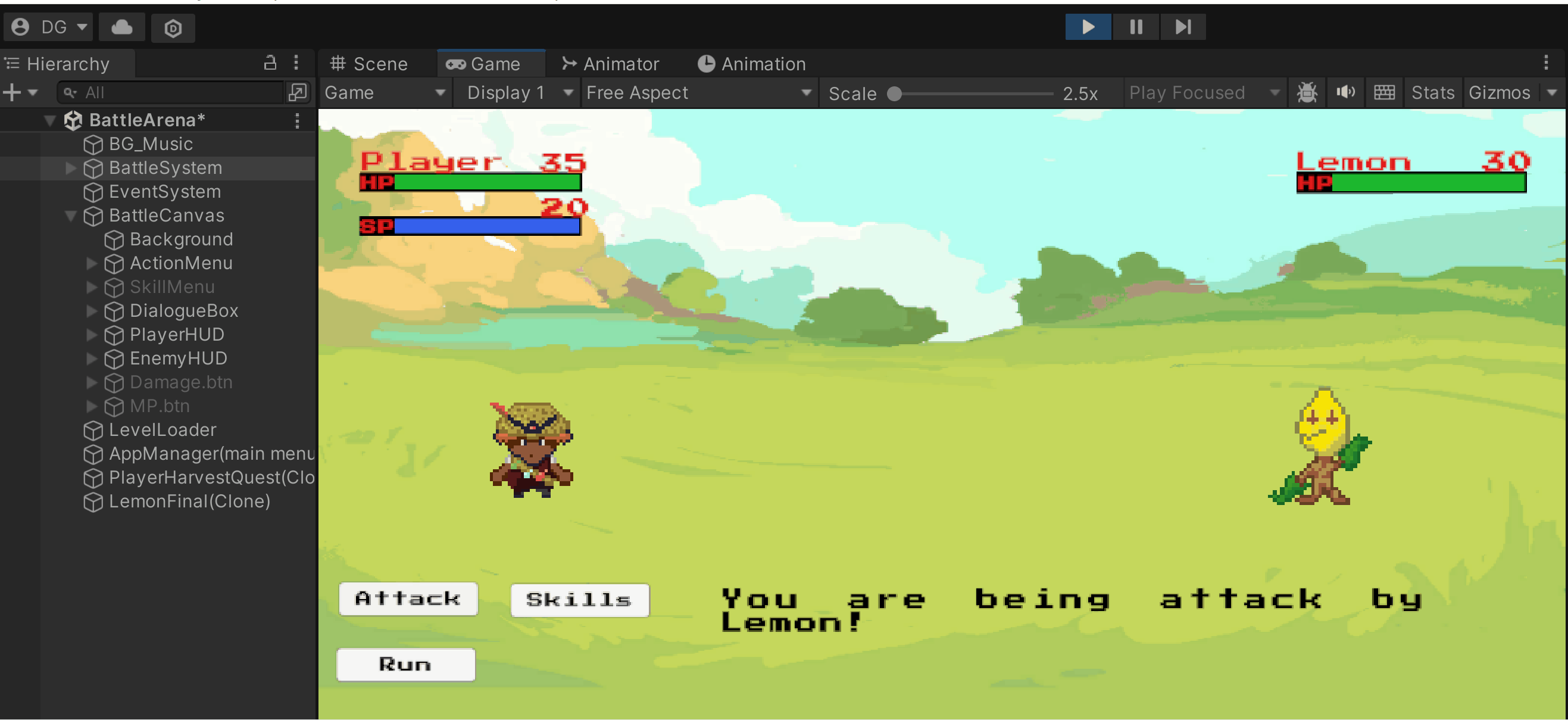Click the bug-shaped debugger icon
The image size is (1568, 720).
pos(1307,92)
